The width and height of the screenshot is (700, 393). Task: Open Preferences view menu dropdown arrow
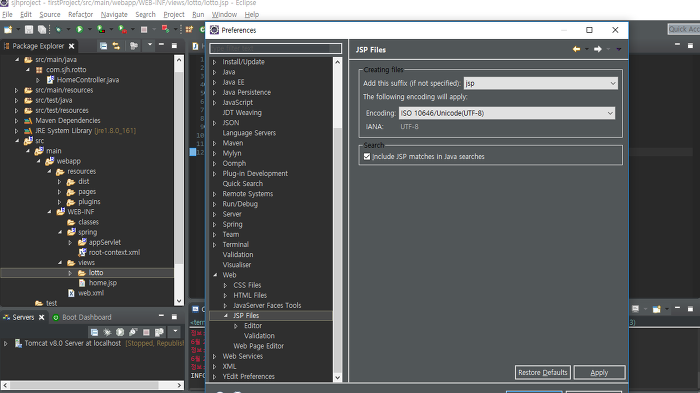point(619,49)
